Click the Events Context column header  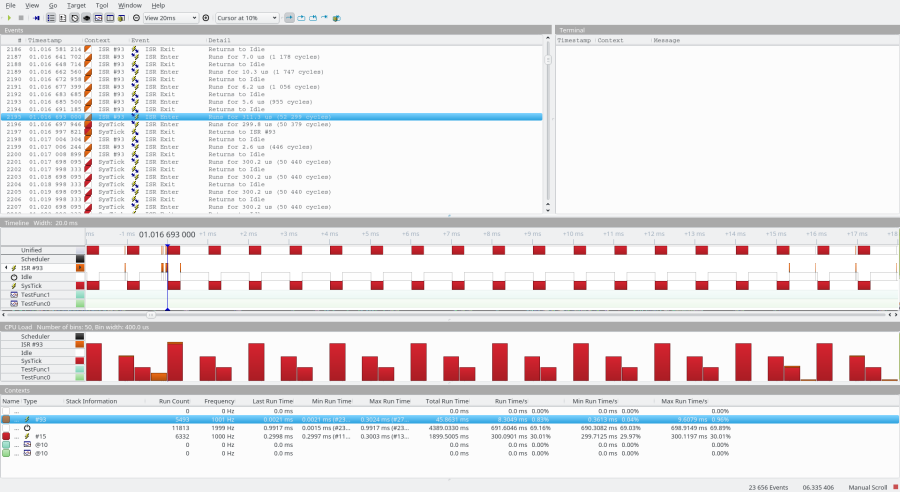coord(98,40)
